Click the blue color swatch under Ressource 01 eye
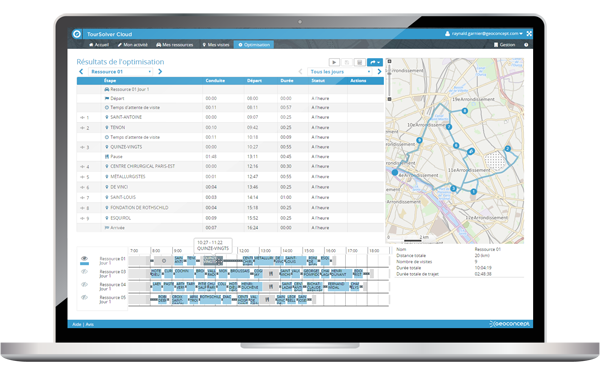The height and width of the screenshot is (375, 600). [85, 264]
